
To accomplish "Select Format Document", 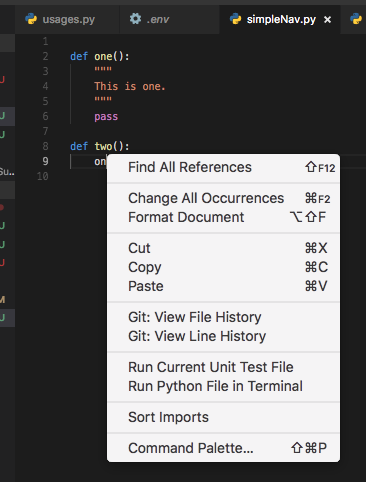I will [x=223, y=217].
